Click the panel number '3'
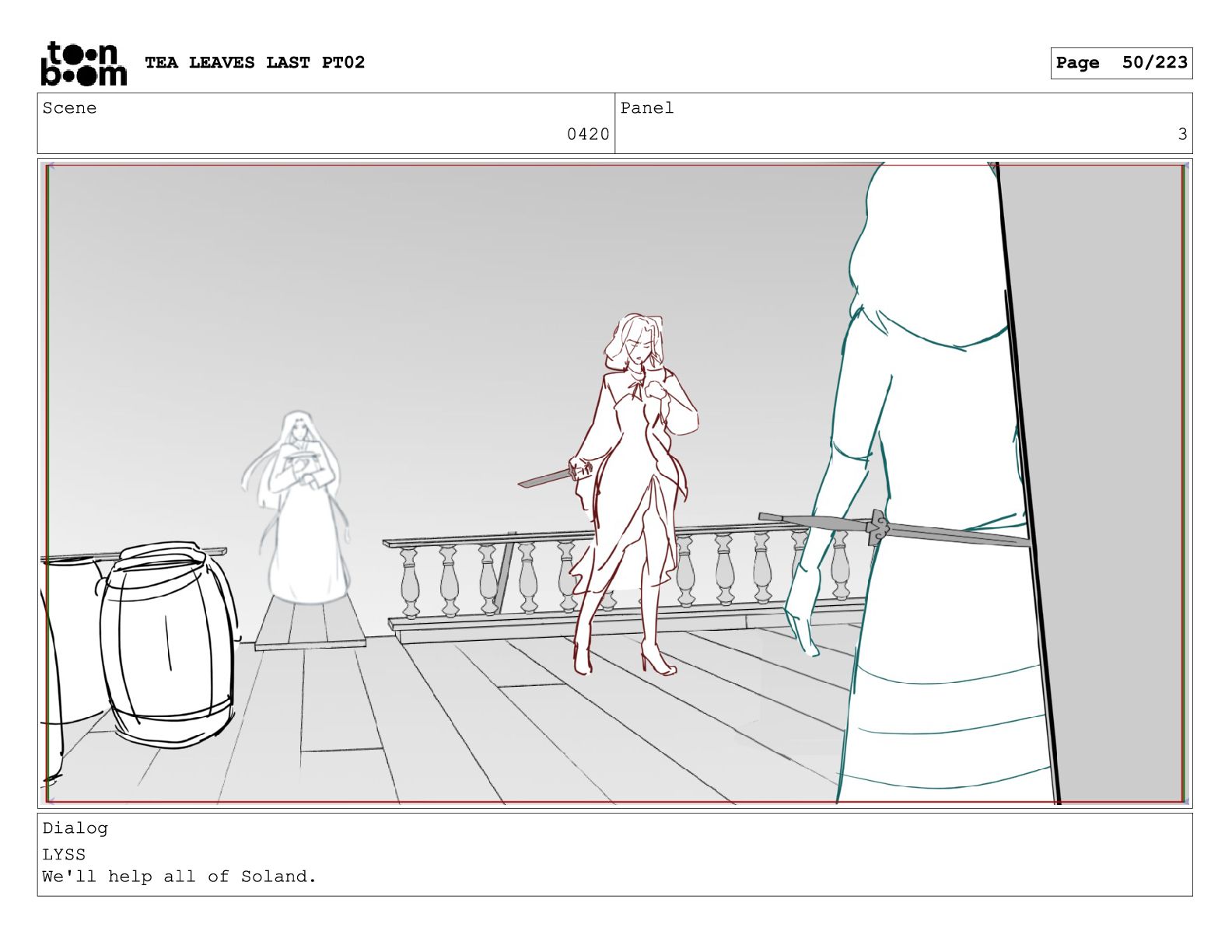 (x=1182, y=135)
